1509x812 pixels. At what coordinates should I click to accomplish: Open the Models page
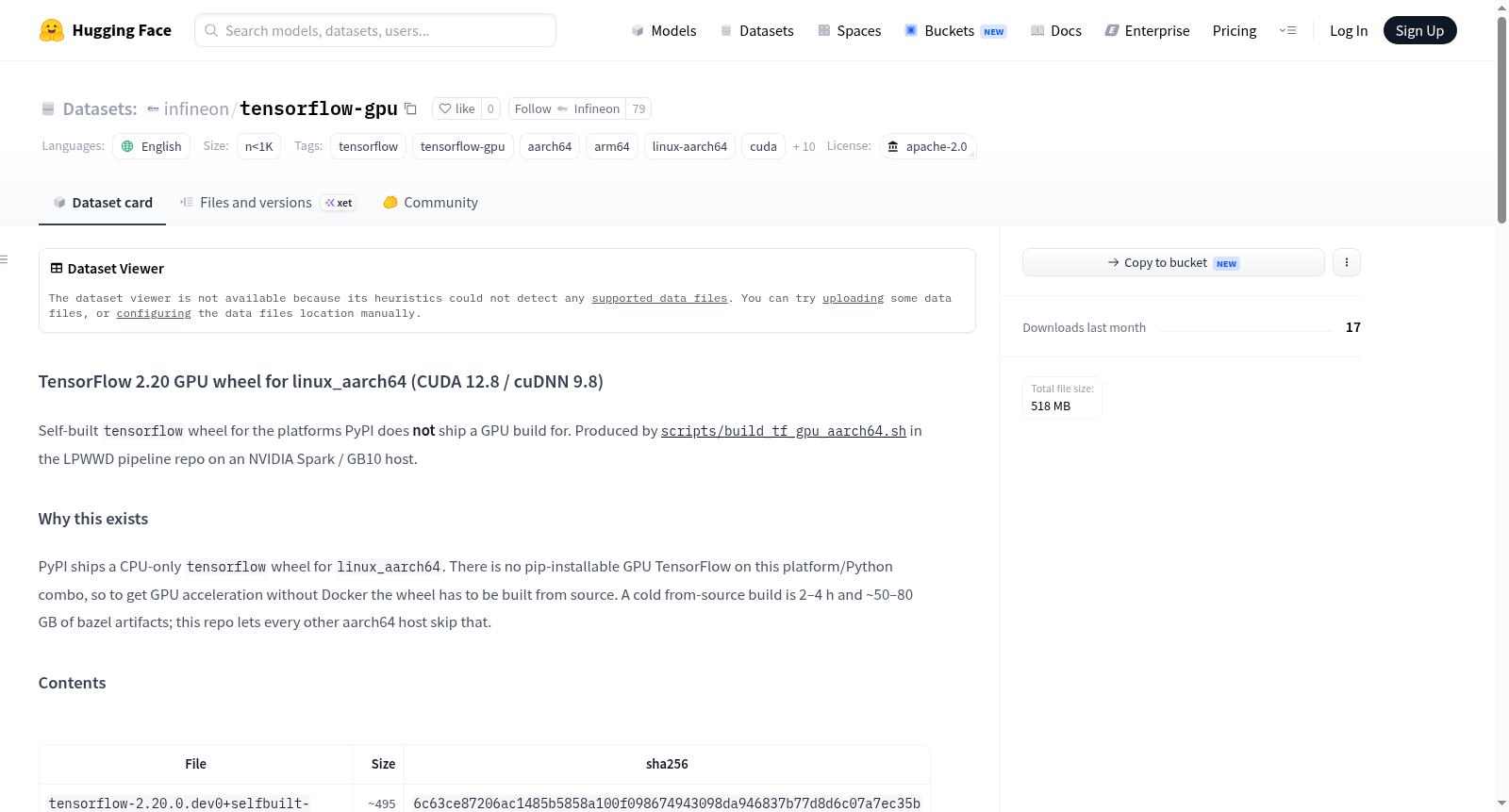pos(664,30)
